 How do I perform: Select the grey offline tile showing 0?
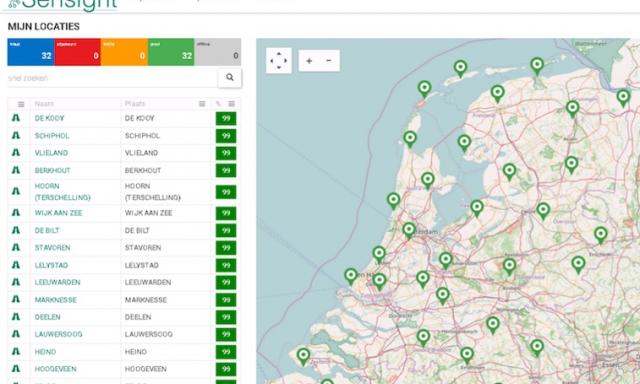[x=218, y=52]
